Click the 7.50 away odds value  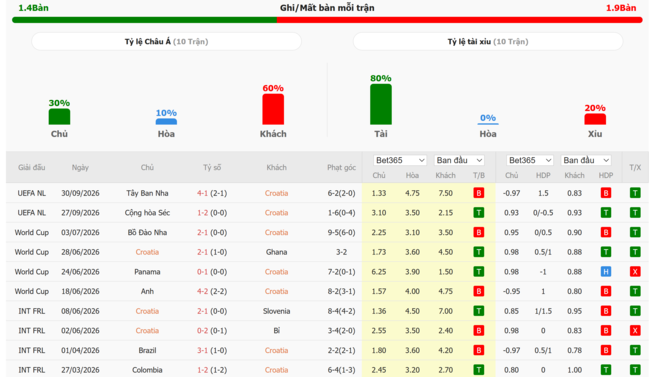click(x=445, y=193)
